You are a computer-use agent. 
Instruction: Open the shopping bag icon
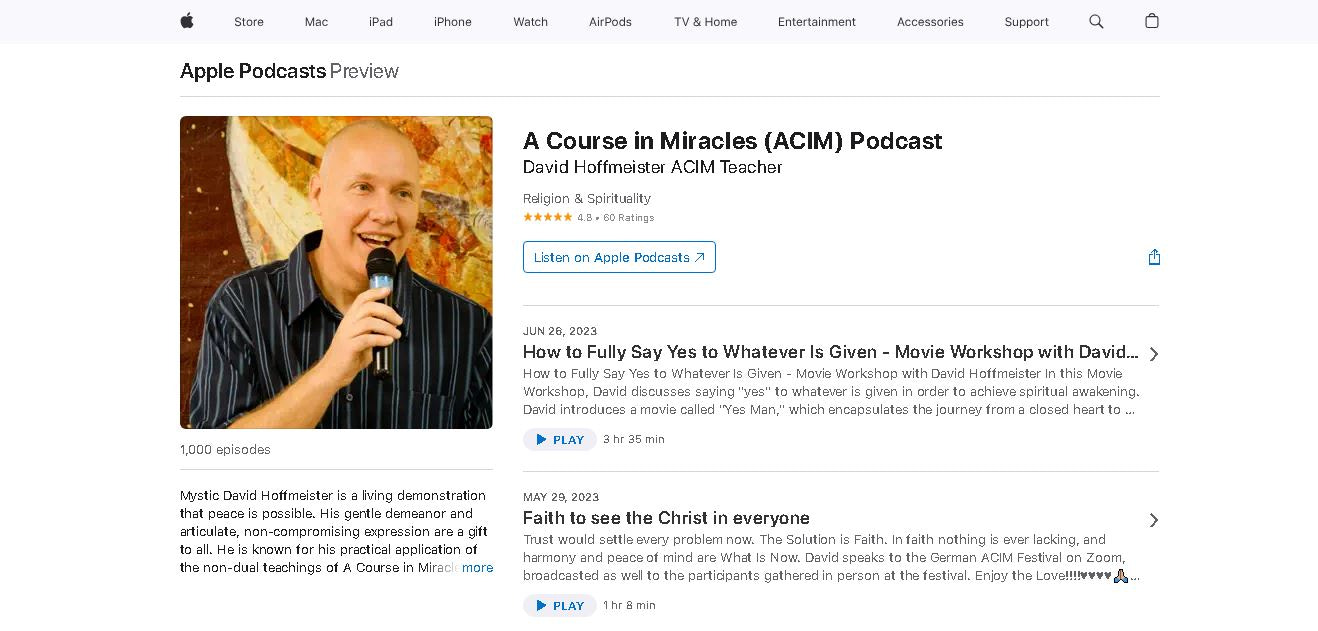pyautogui.click(x=1152, y=21)
